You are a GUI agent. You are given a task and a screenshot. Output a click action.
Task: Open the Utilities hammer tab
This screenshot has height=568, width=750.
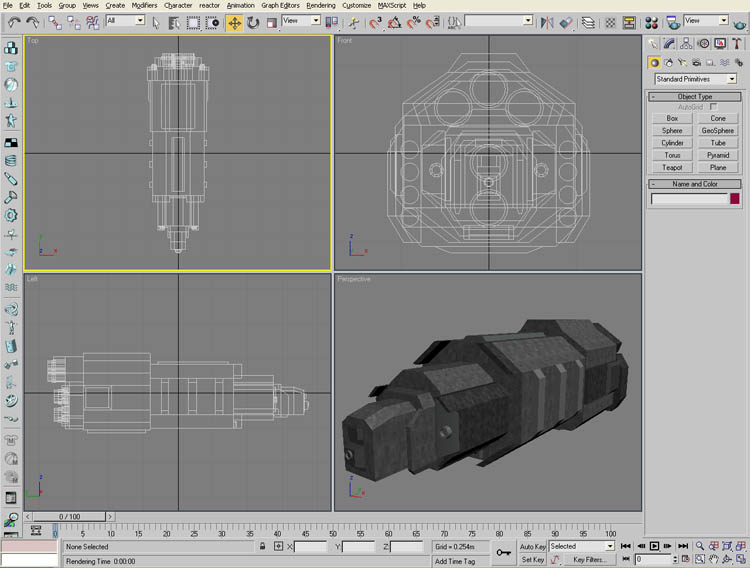click(737, 43)
